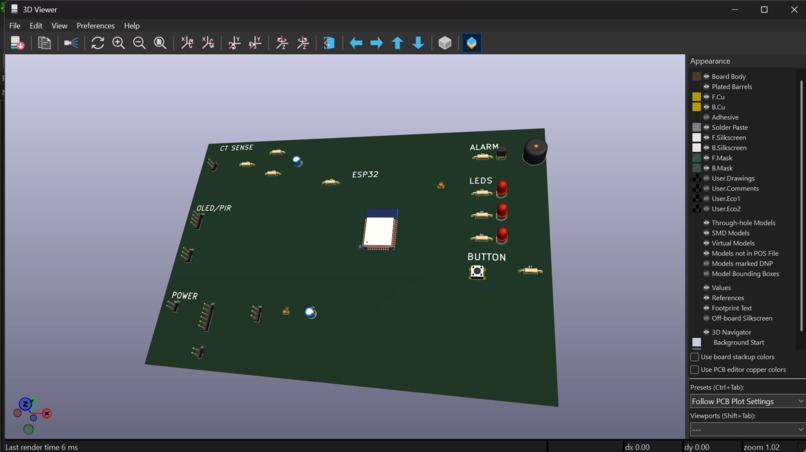Click the Redraw view refresh icon
The height and width of the screenshot is (452, 806).
[98, 43]
